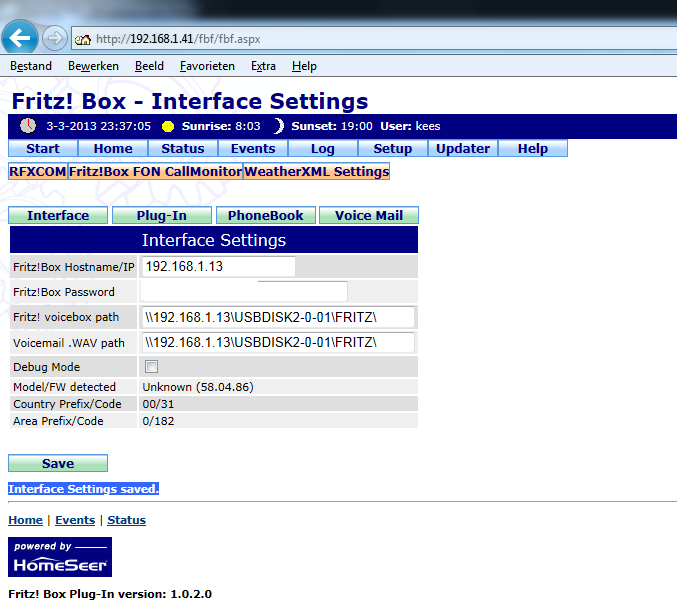
Task: Switch to the Plug-In tab
Action: [x=161, y=215]
